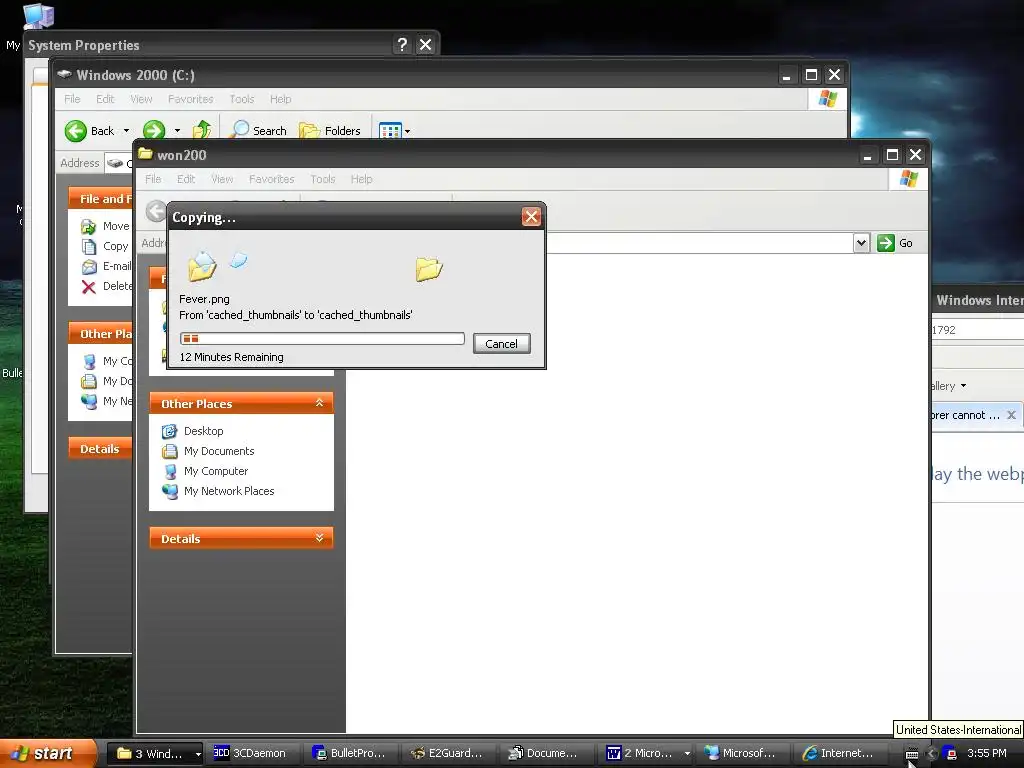Screen dimensions: 1024x768
Task: Click address field in Internet Explorer window
Action: [x=978, y=330]
